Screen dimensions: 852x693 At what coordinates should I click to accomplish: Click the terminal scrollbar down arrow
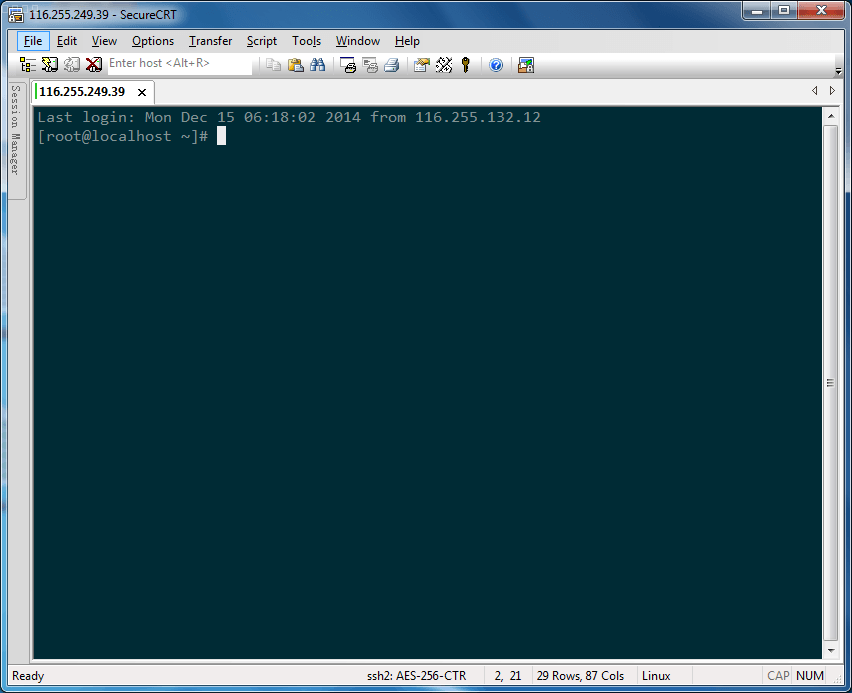coord(830,650)
